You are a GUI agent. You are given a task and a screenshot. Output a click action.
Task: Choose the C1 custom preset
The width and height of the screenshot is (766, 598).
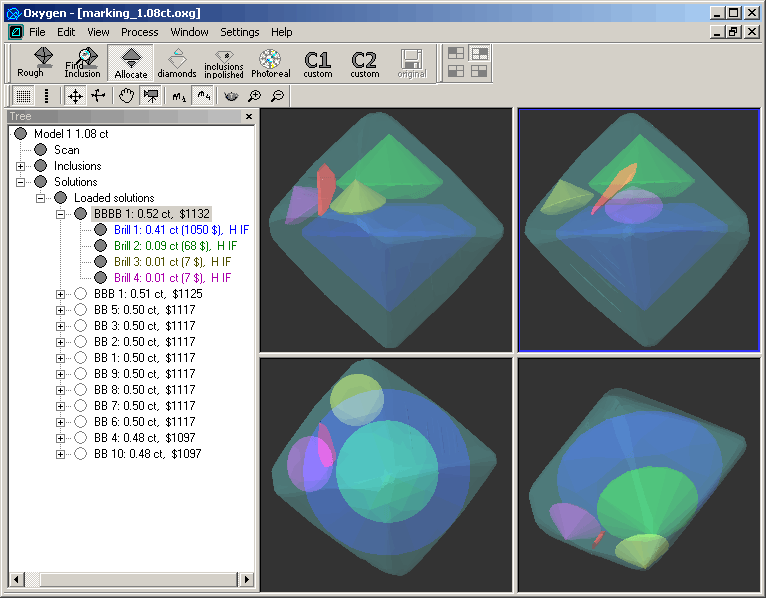(318, 62)
